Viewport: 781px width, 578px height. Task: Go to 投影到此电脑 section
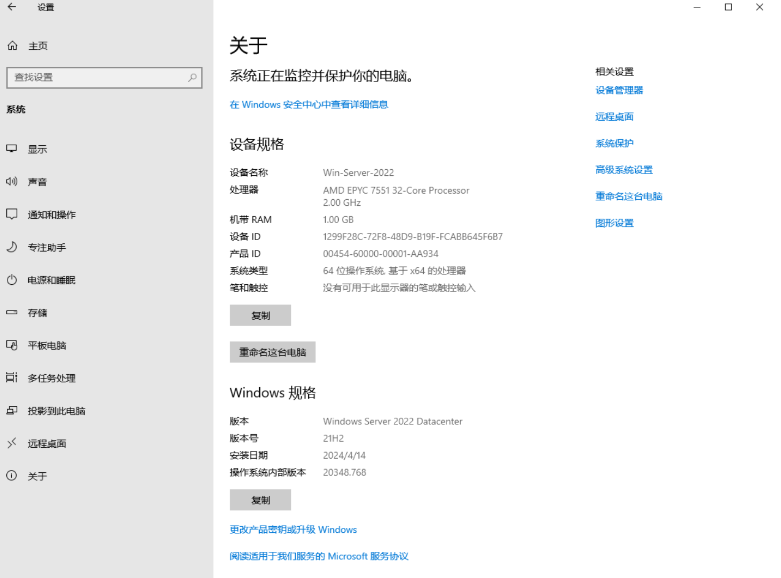pyautogui.click(x=56, y=411)
